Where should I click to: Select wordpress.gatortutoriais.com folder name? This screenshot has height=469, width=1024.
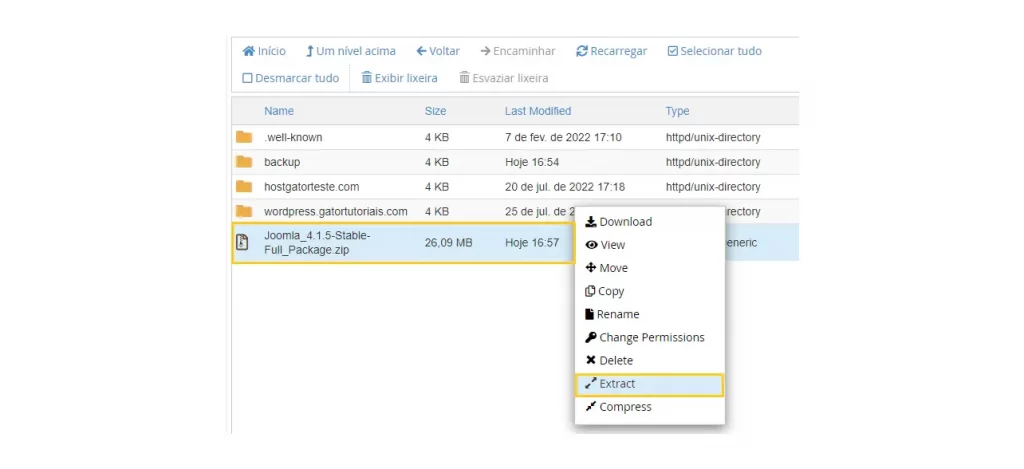(x=336, y=212)
